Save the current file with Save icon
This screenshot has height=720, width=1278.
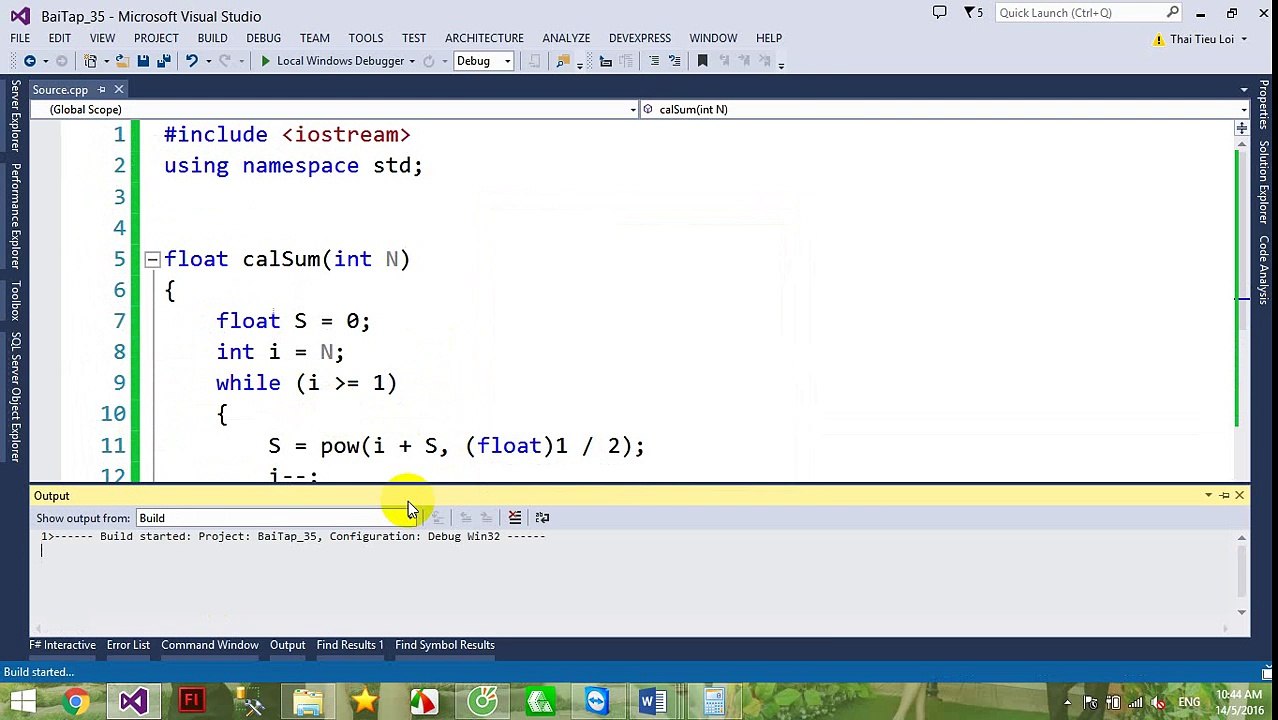tap(143, 61)
